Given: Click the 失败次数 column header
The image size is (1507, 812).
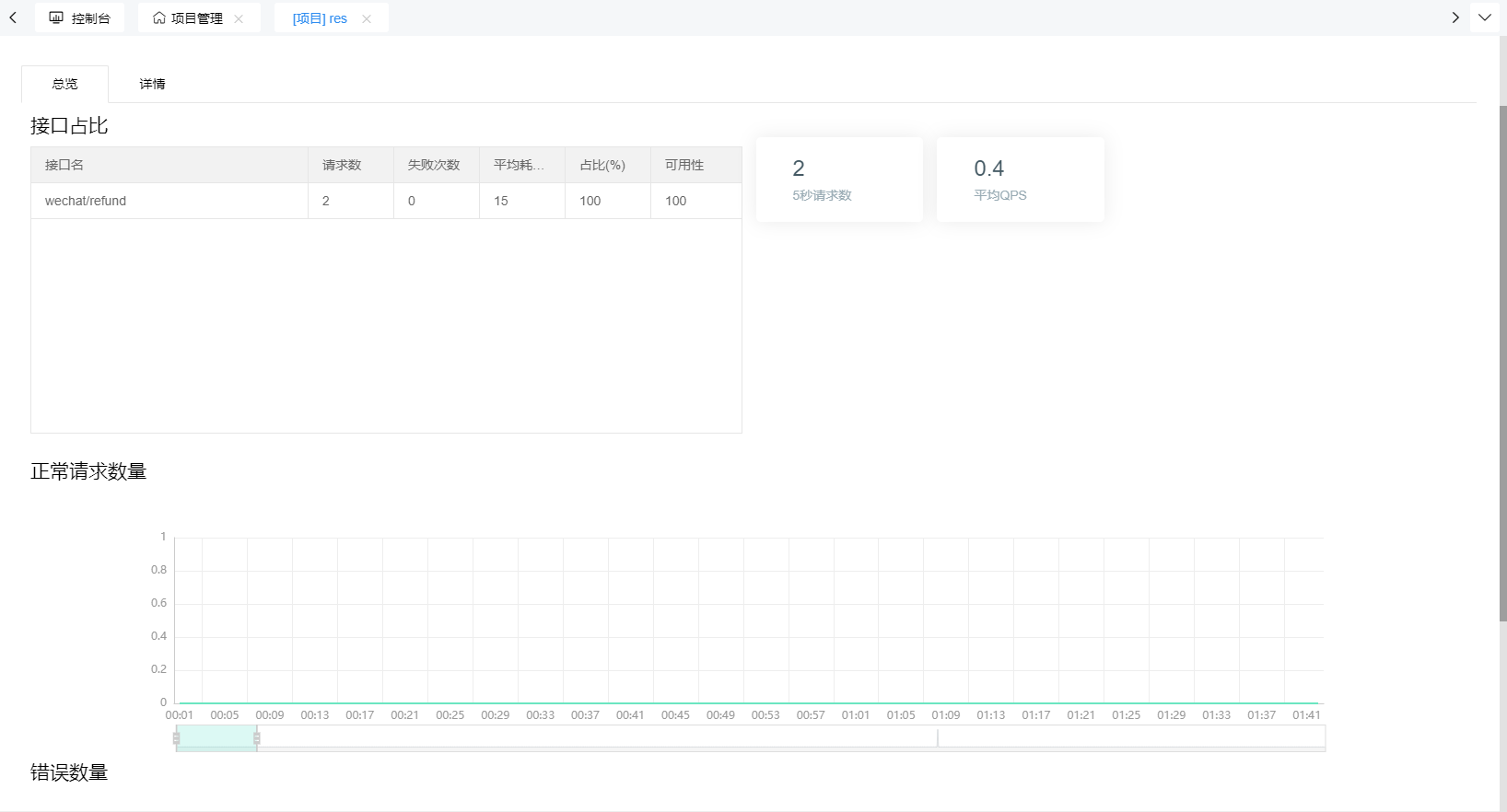Looking at the screenshot, I should tap(437, 165).
